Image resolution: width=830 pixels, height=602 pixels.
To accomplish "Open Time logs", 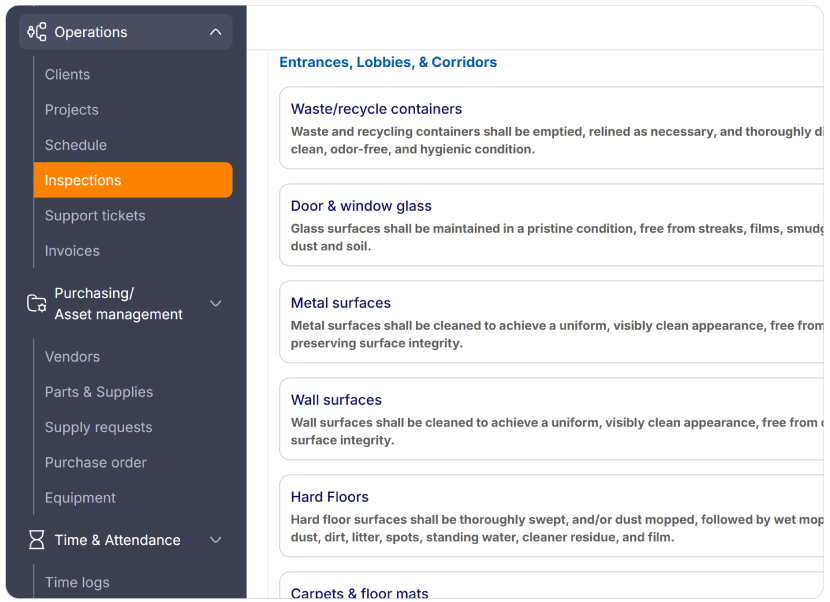I will click(77, 582).
